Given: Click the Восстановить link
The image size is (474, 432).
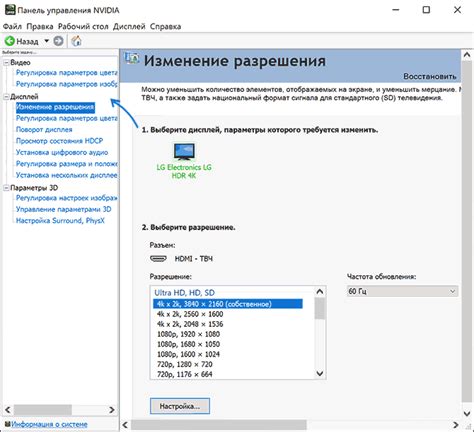Looking at the screenshot, I should (430, 76).
